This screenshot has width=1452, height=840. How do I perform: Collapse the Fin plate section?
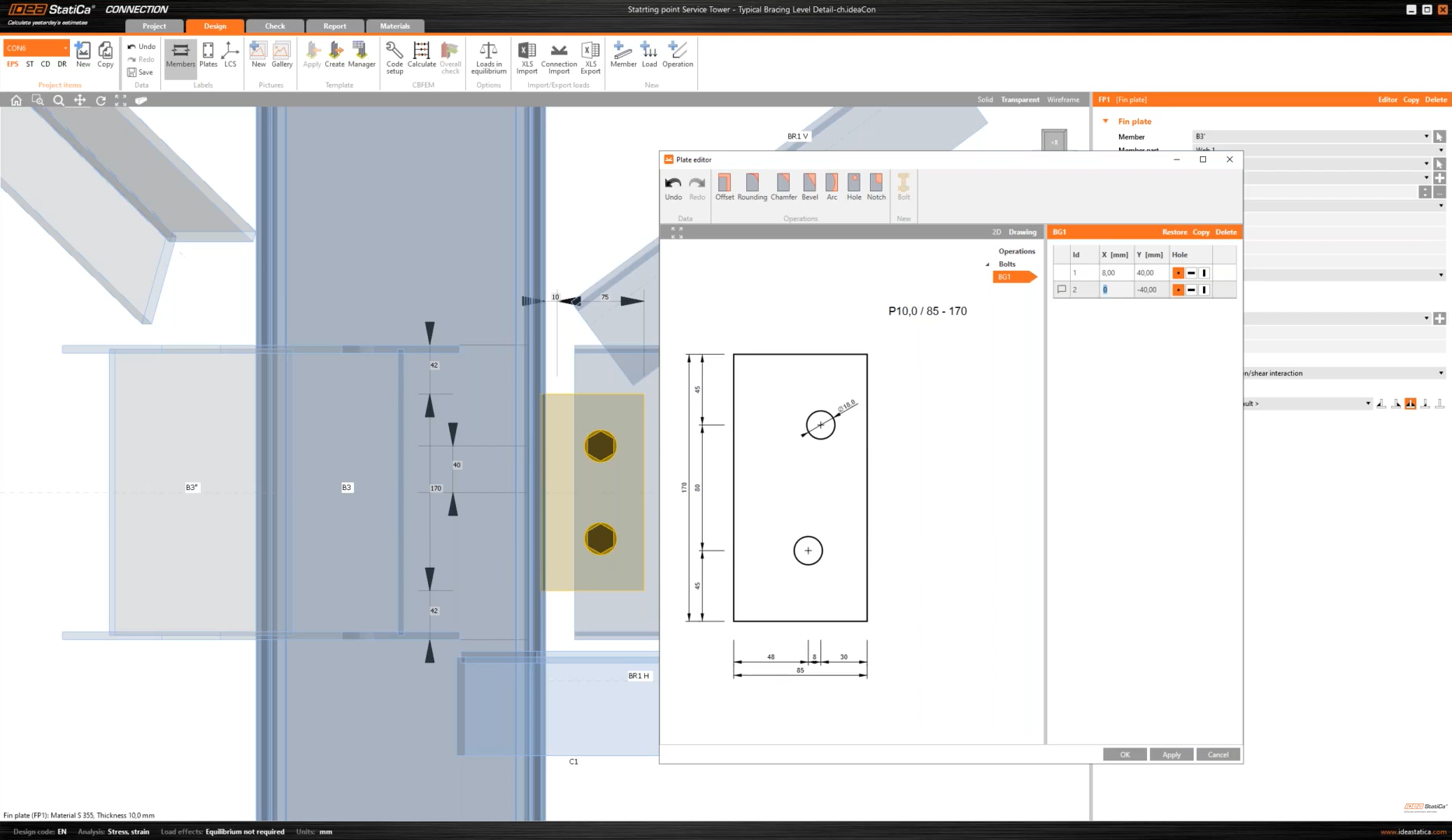pyautogui.click(x=1106, y=121)
